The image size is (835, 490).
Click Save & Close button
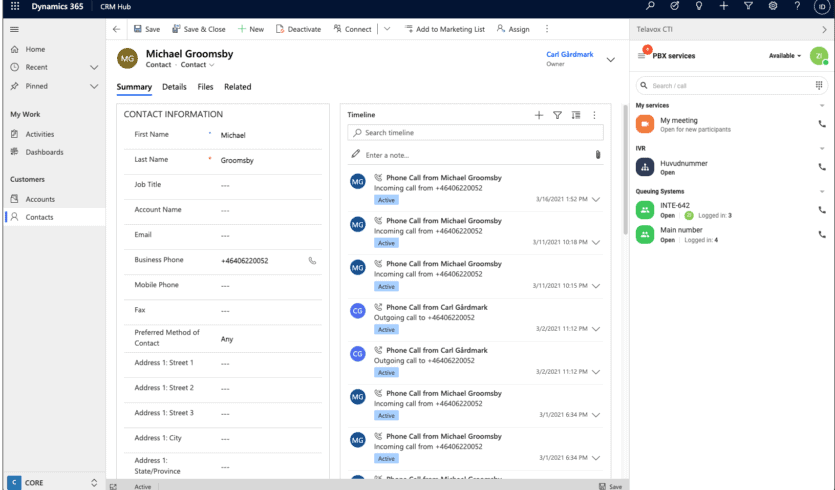click(199, 29)
